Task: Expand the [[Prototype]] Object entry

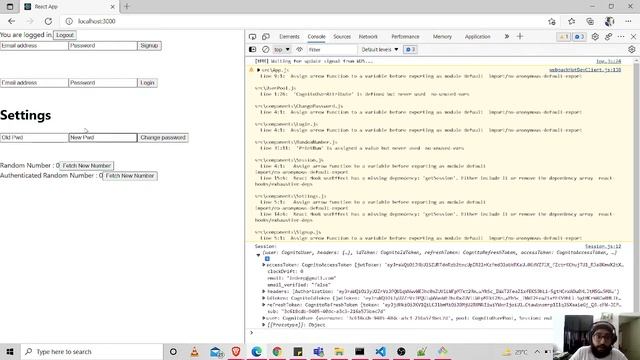Action: [264, 325]
